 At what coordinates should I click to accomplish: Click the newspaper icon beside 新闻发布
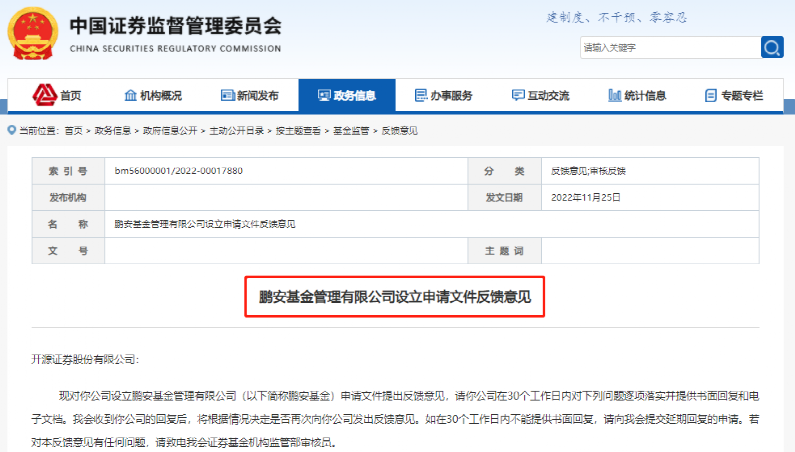(x=228, y=95)
